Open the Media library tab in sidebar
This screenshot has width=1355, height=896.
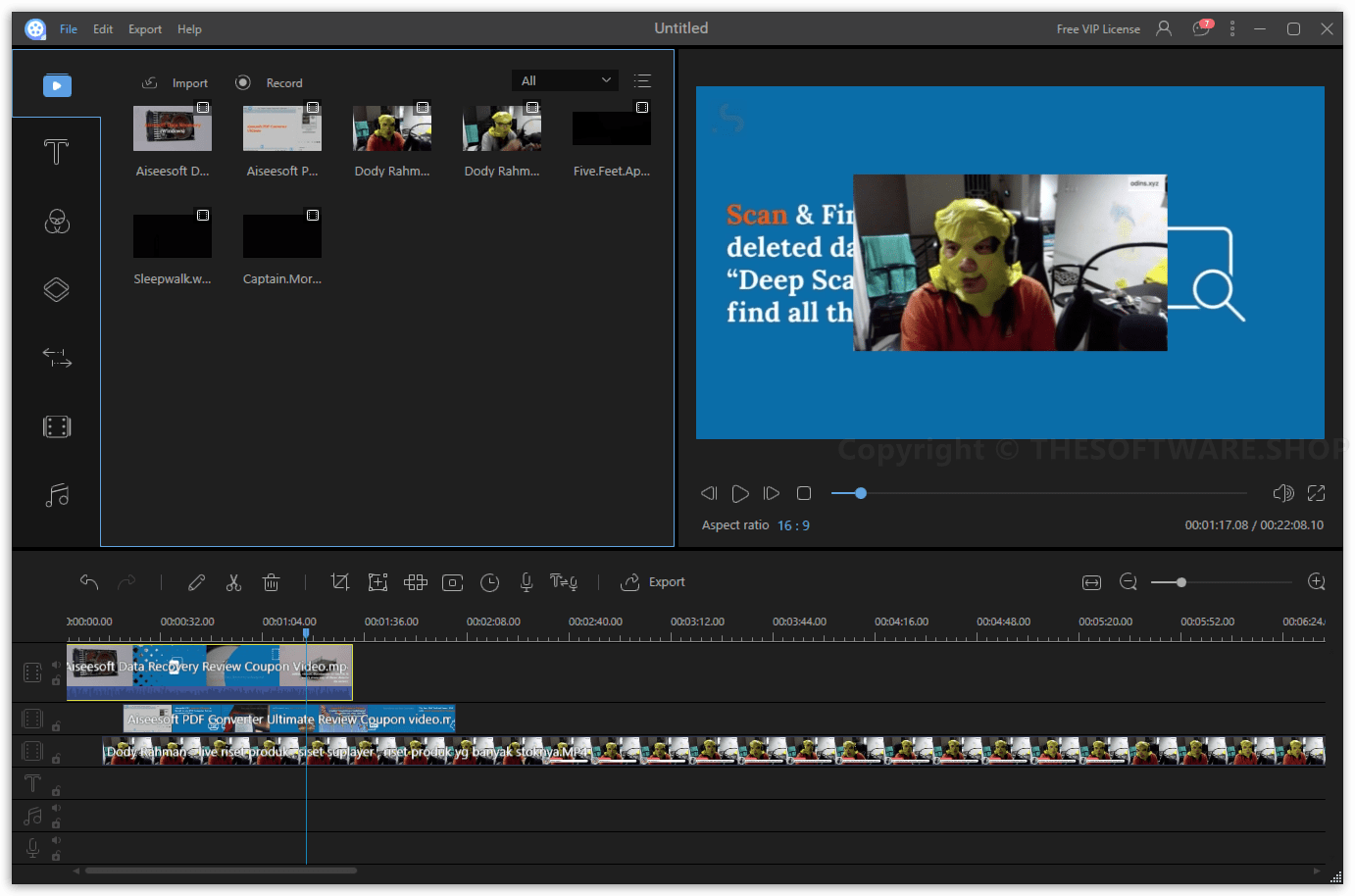coord(57,85)
